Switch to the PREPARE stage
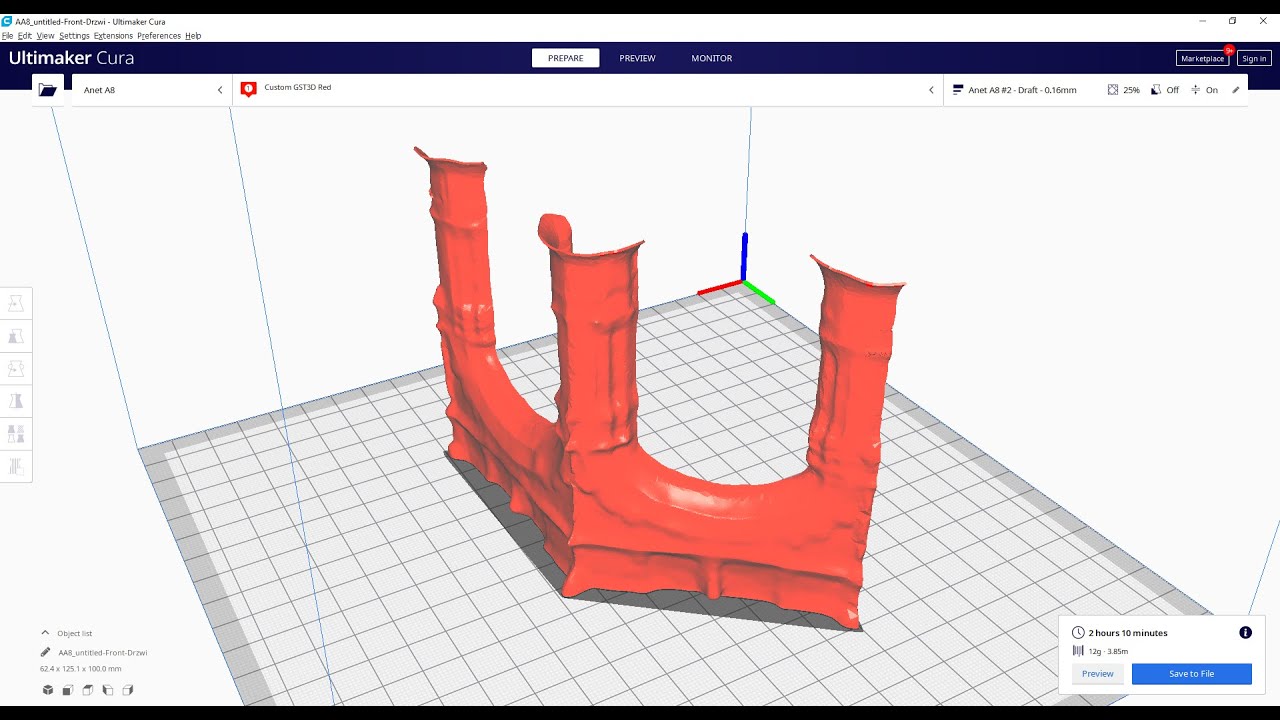 pyautogui.click(x=565, y=58)
